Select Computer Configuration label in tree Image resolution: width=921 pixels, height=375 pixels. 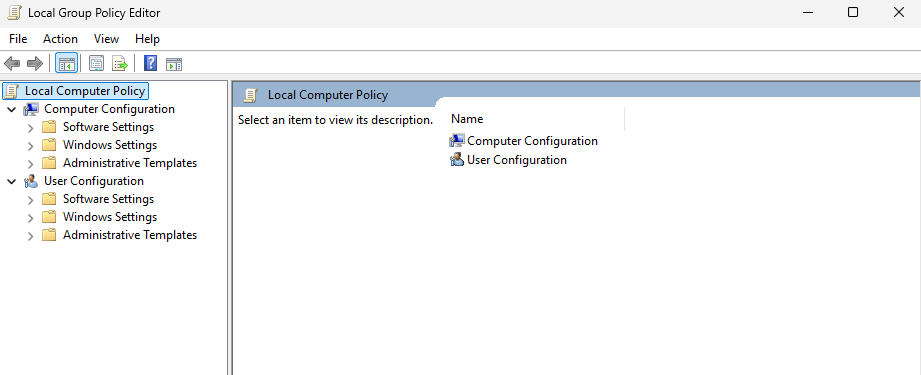[x=109, y=109]
